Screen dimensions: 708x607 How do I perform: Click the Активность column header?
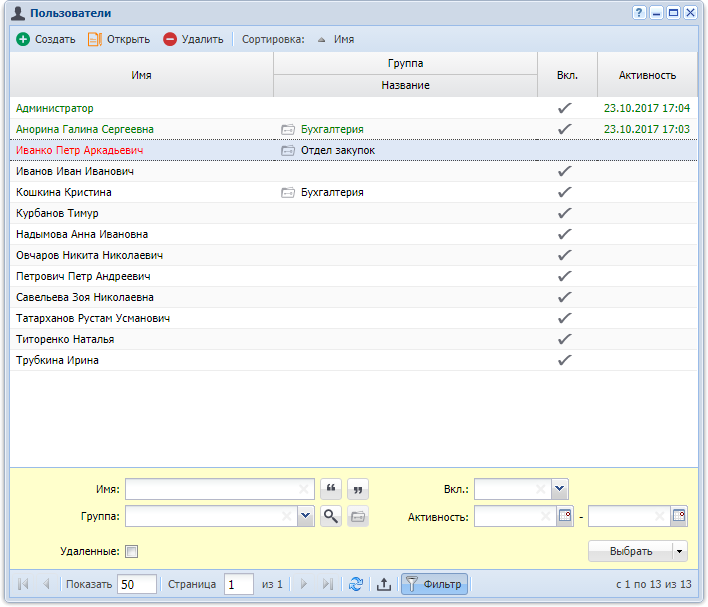point(647,75)
